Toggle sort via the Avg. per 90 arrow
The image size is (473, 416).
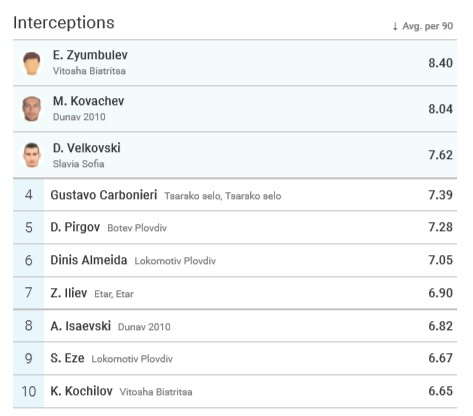tap(395, 26)
